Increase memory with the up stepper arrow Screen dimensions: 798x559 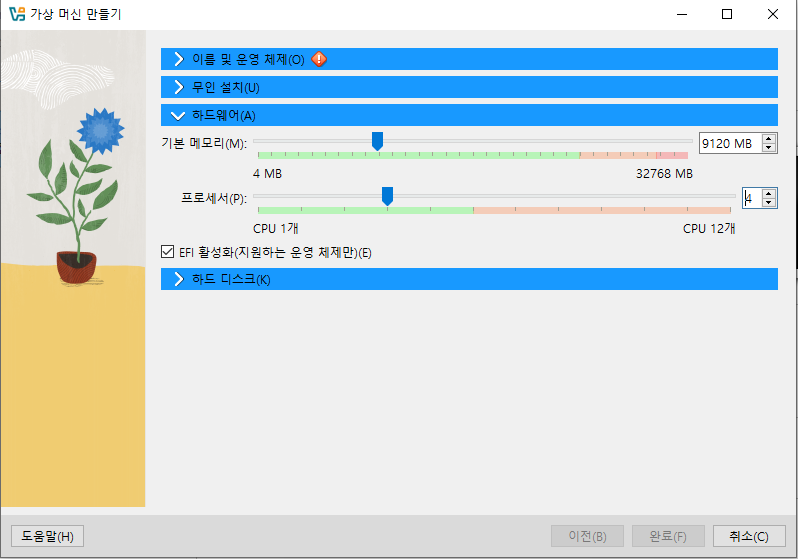769,138
